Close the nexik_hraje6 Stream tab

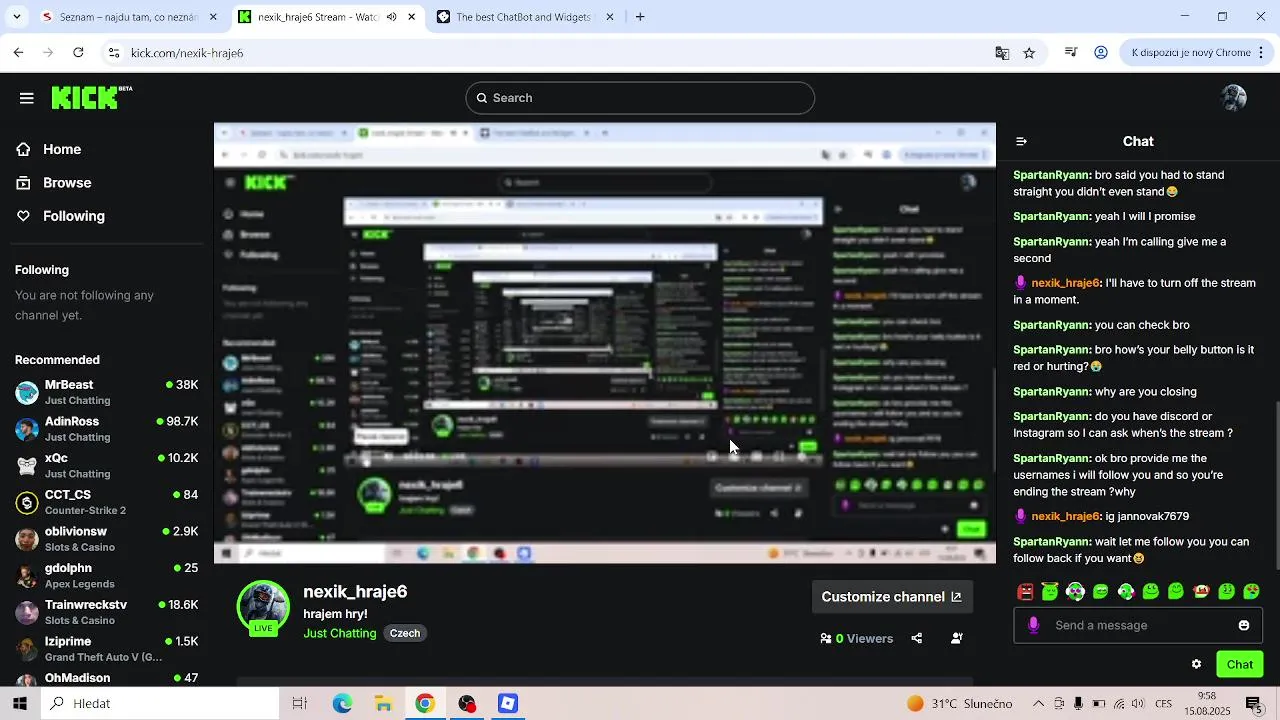point(411,17)
